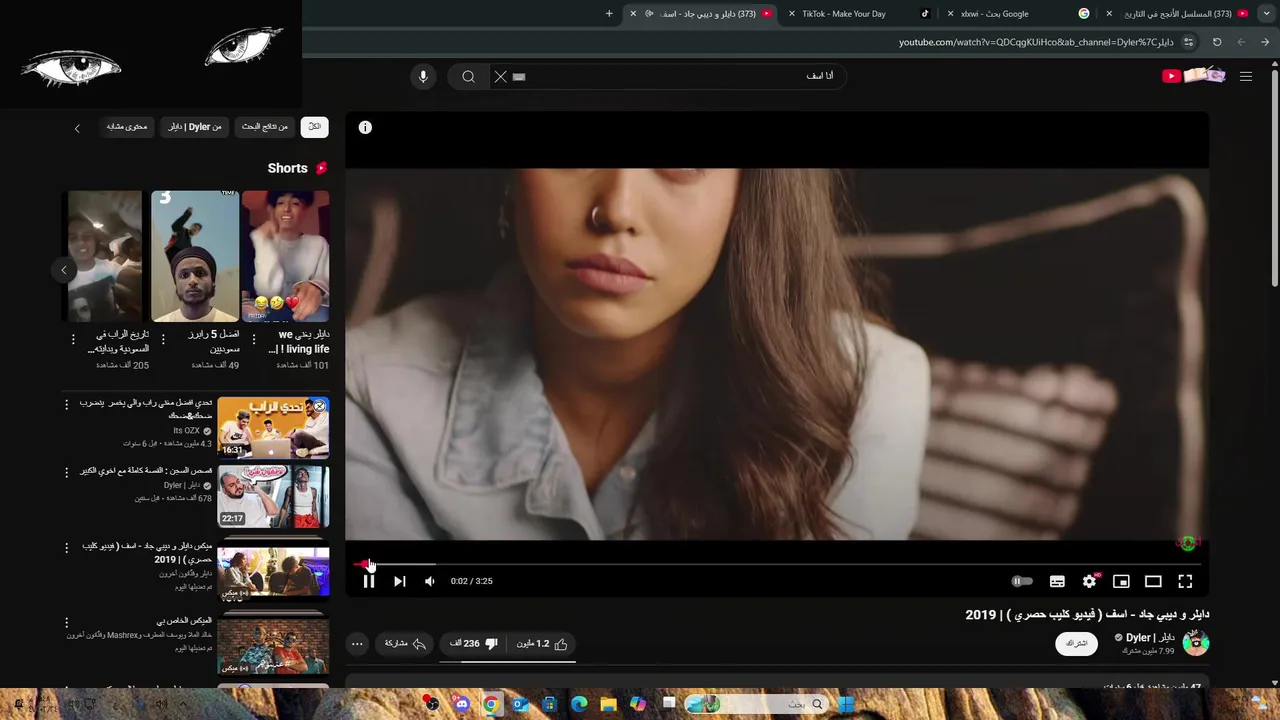Viewport: 1280px width, 720px height.
Task: Open Outlook from the taskbar
Action: pyautogui.click(x=520, y=704)
